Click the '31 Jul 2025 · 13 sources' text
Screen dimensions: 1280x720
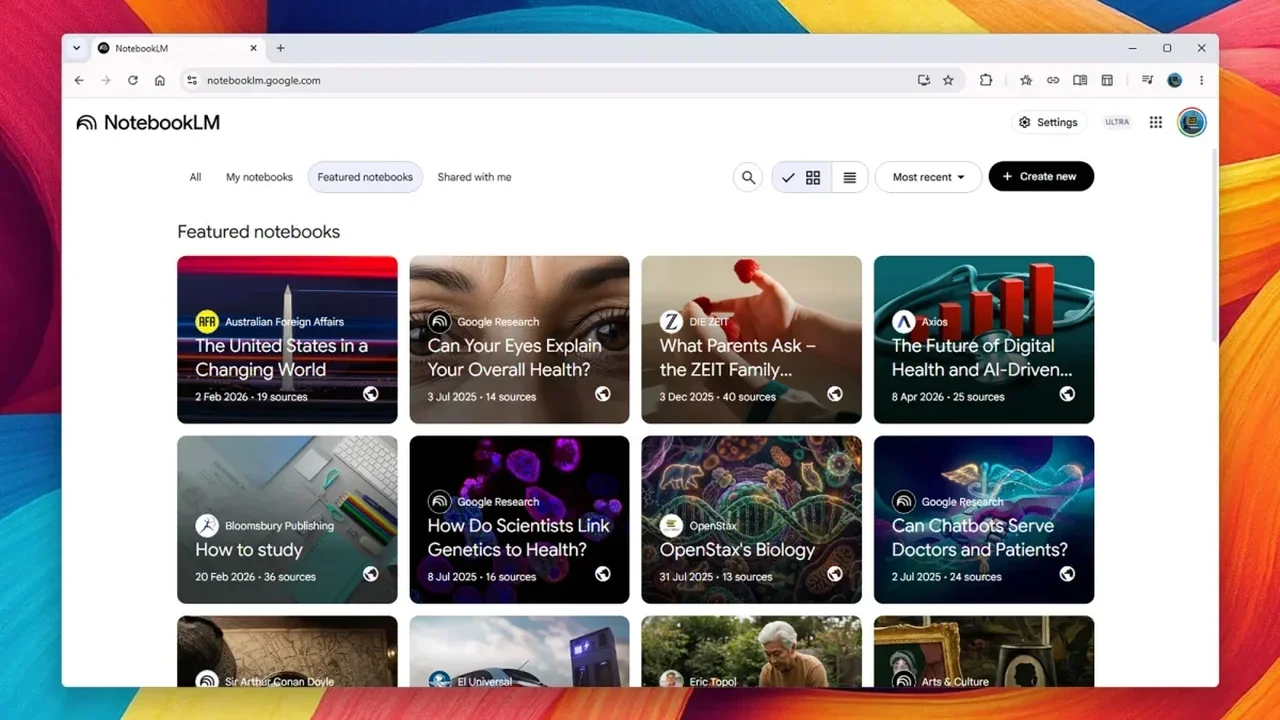pyautogui.click(x=716, y=577)
